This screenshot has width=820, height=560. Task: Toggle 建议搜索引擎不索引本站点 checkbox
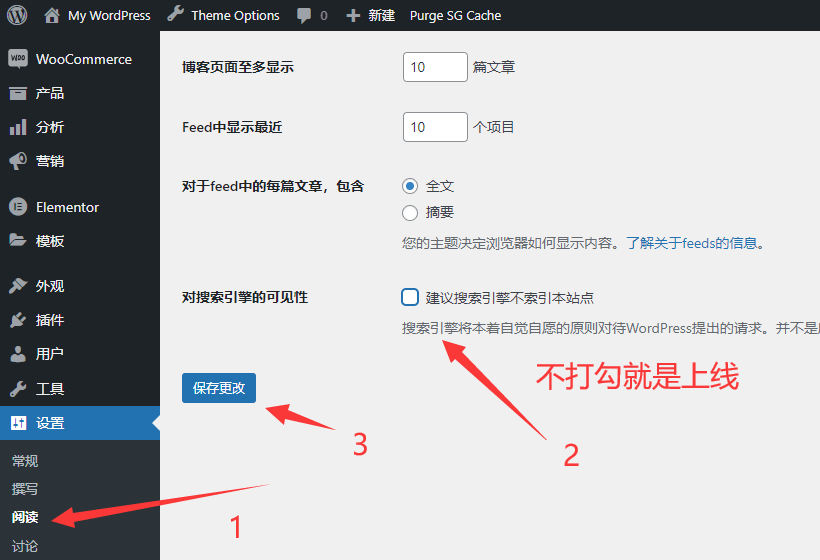click(410, 297)
